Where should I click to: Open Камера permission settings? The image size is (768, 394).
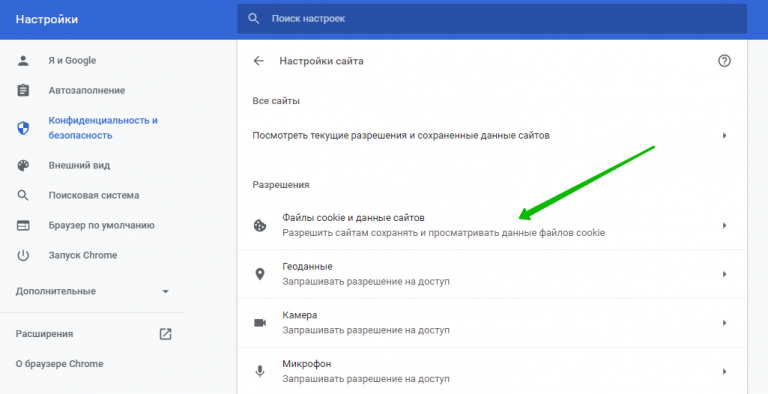[x=492, y=323]
